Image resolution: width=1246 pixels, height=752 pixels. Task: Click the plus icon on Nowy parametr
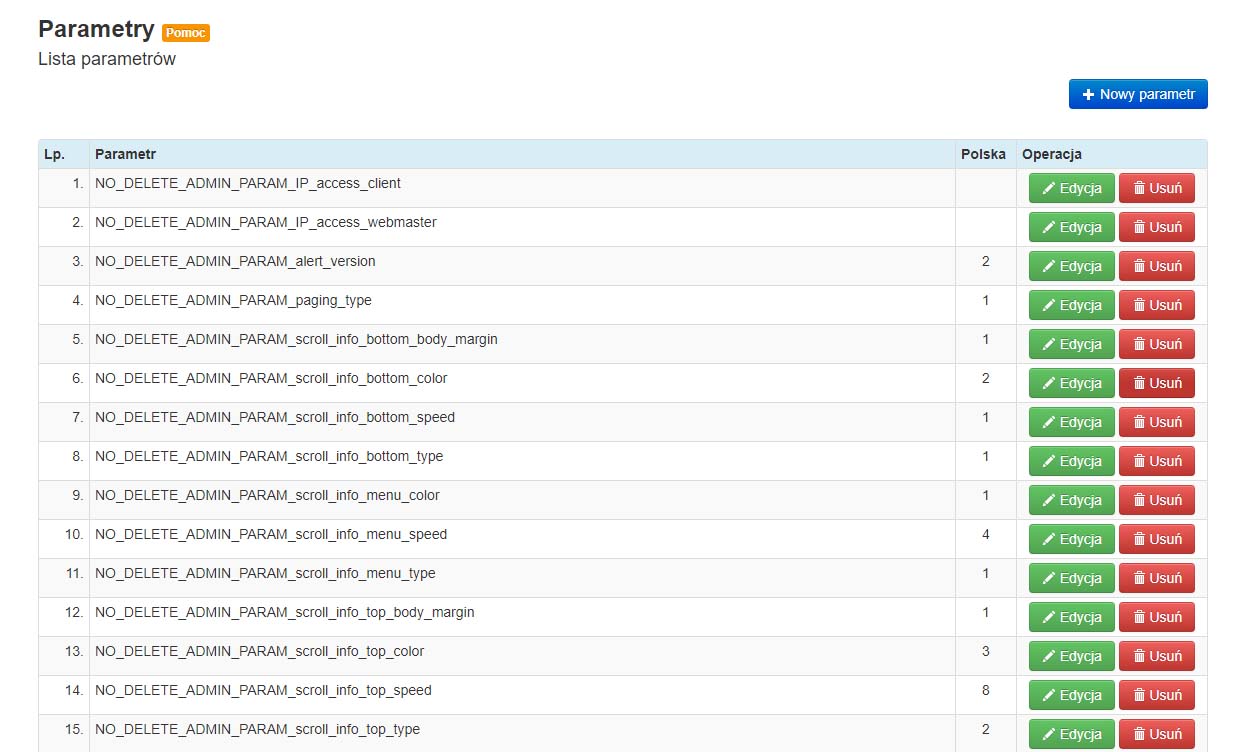[x=1089, y=95]
